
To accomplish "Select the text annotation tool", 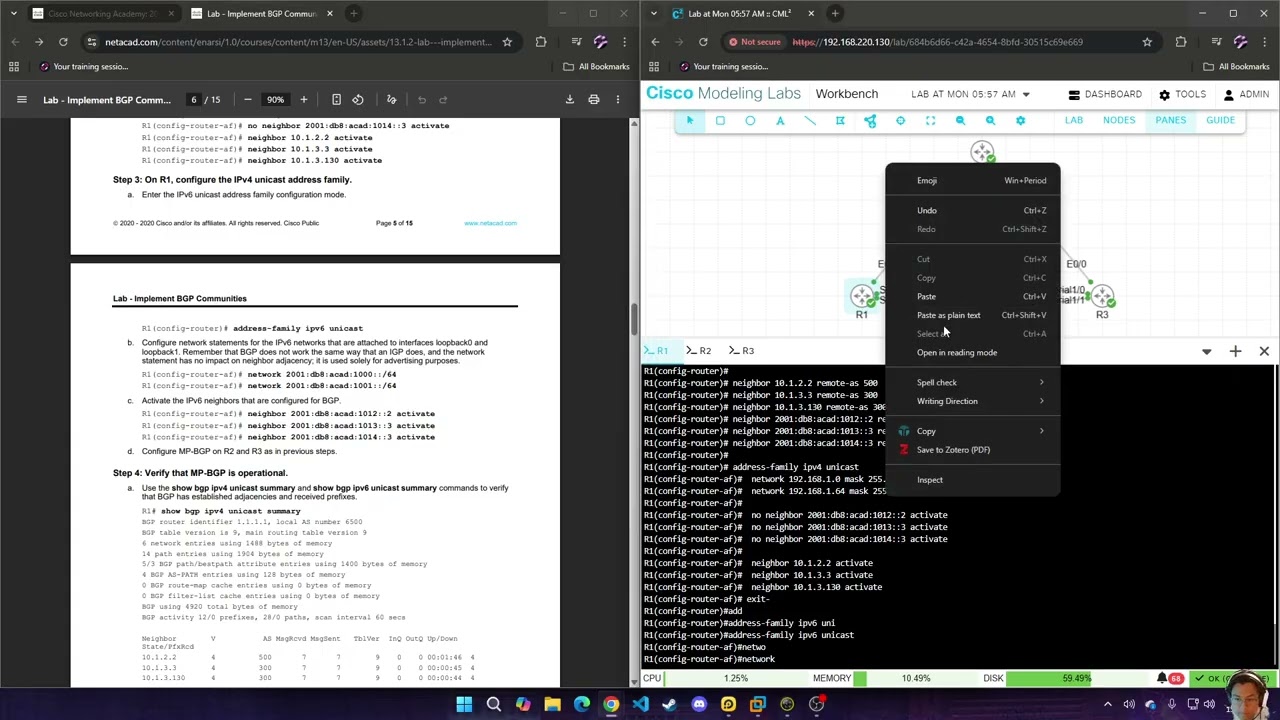I will click(780, 121).
